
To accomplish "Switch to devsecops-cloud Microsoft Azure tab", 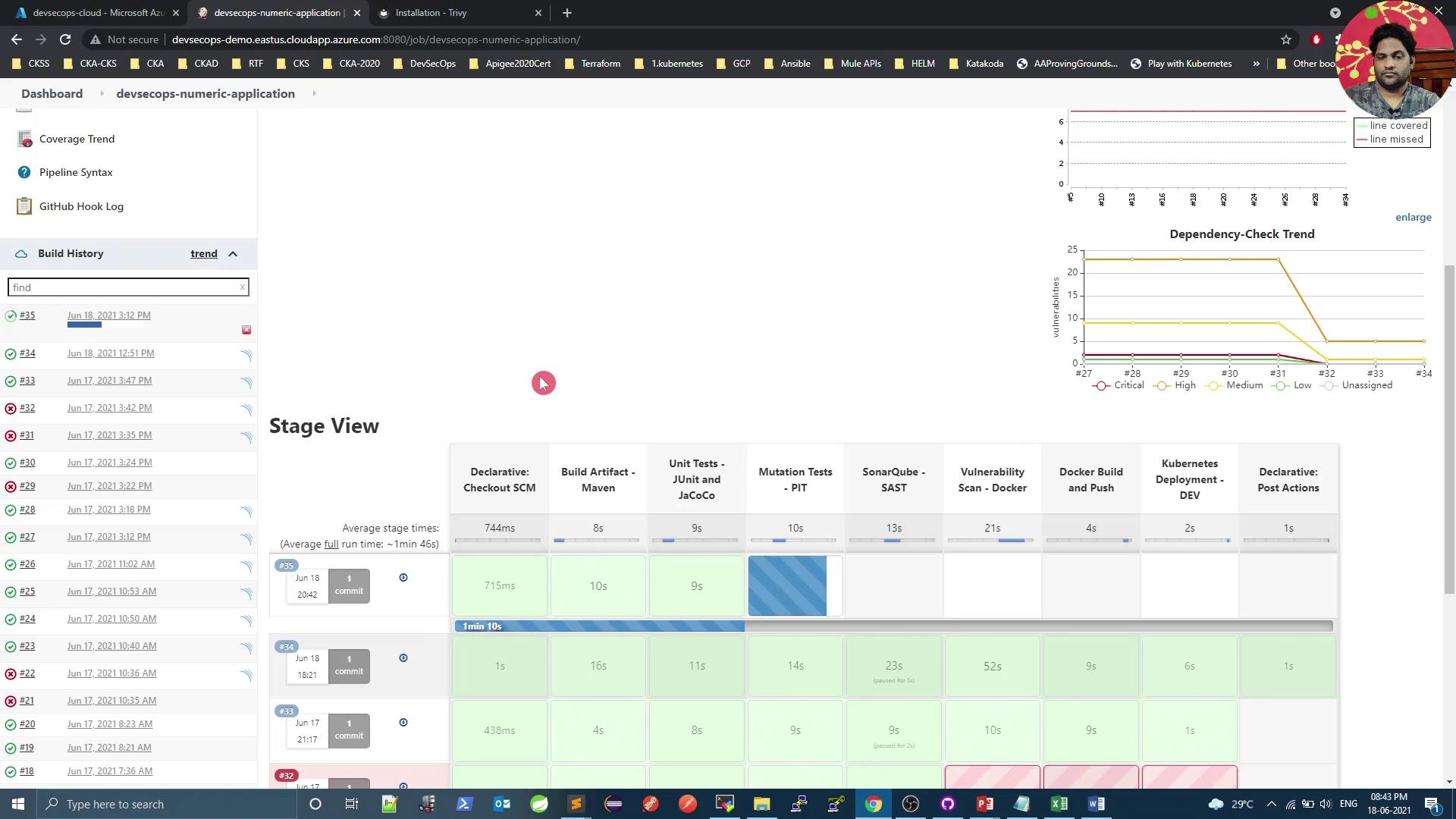I will [x=99, y=13].
